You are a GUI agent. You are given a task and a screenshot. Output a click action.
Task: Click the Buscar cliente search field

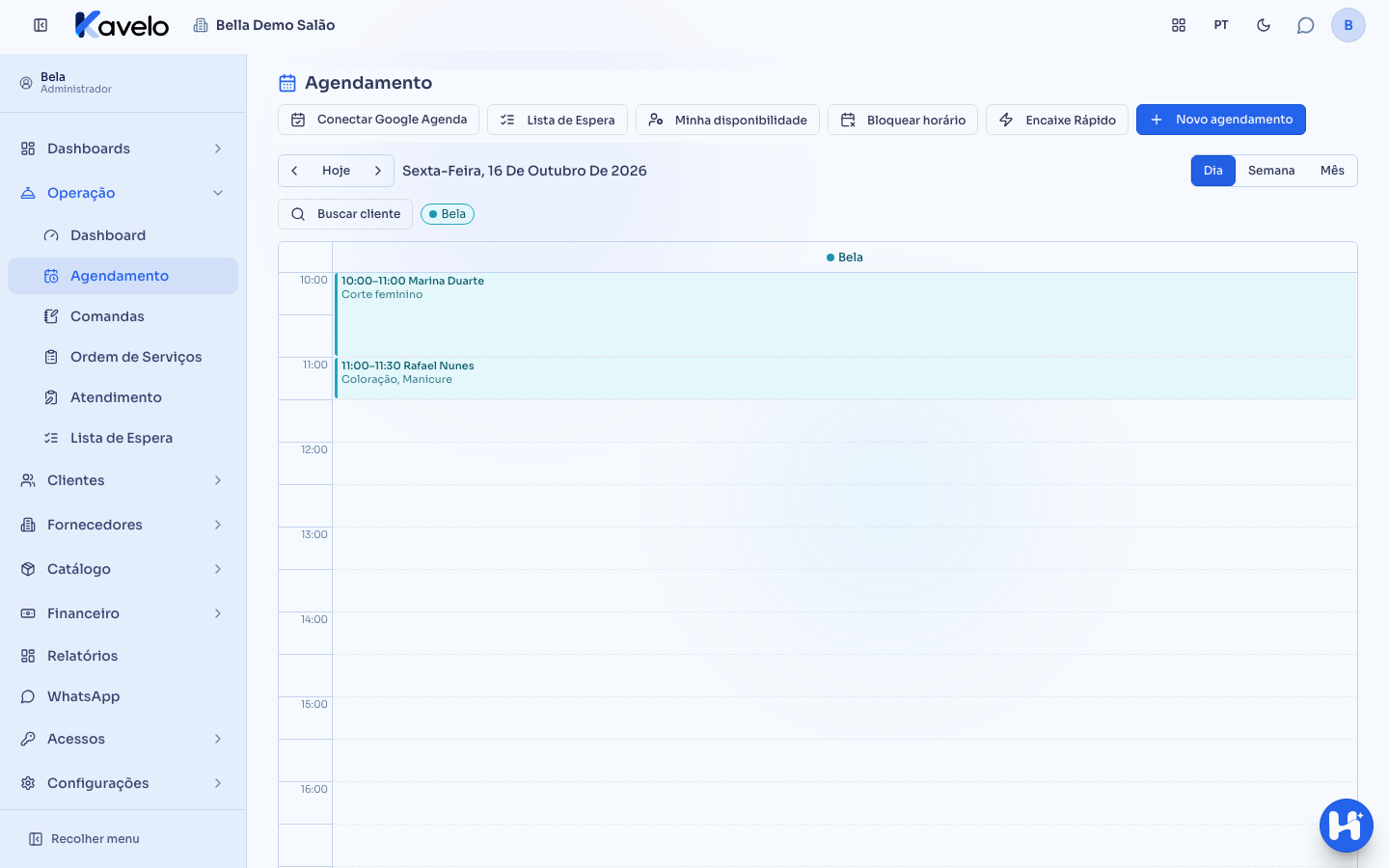[x=345, y=214]
